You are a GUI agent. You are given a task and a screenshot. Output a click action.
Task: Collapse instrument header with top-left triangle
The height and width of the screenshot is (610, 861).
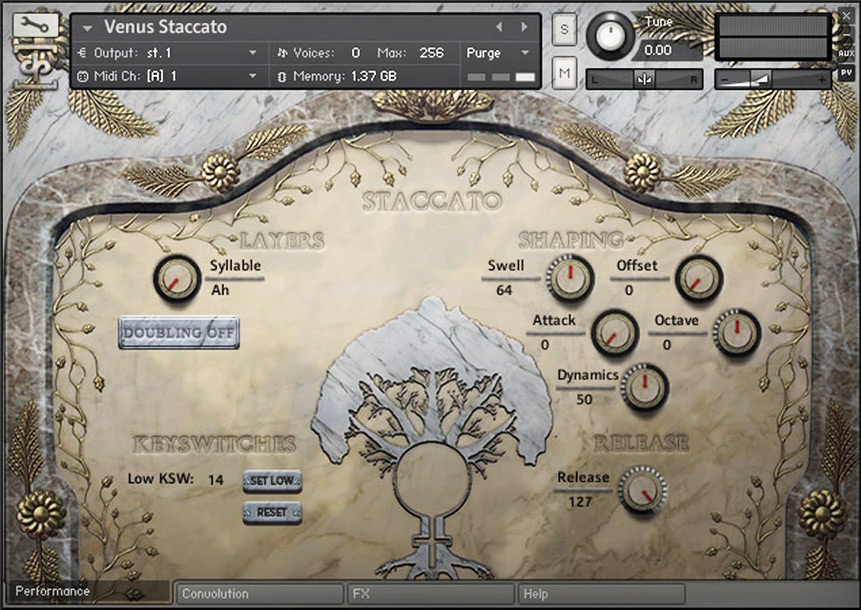click(x=87, y=27)
